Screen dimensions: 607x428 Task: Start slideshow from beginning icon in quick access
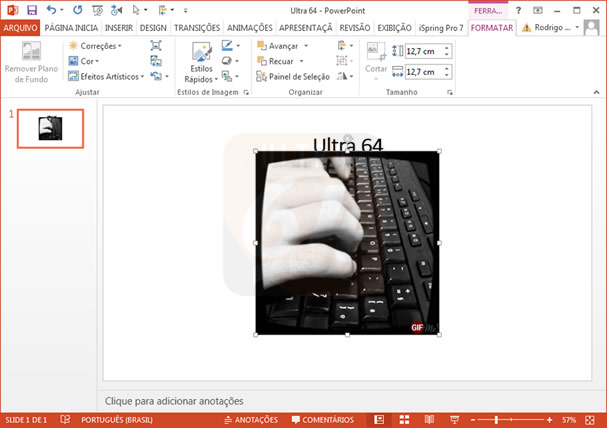coord(97,10)
